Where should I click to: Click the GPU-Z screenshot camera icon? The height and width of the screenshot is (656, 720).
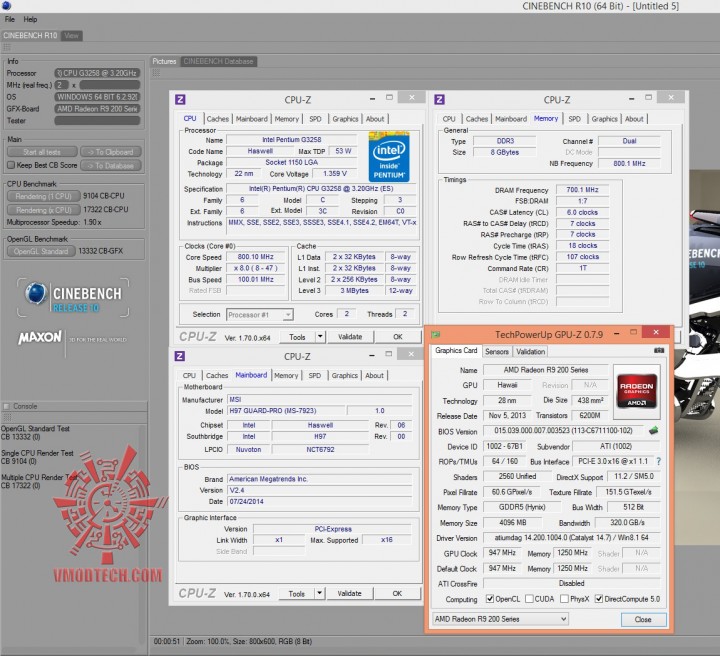659,351
